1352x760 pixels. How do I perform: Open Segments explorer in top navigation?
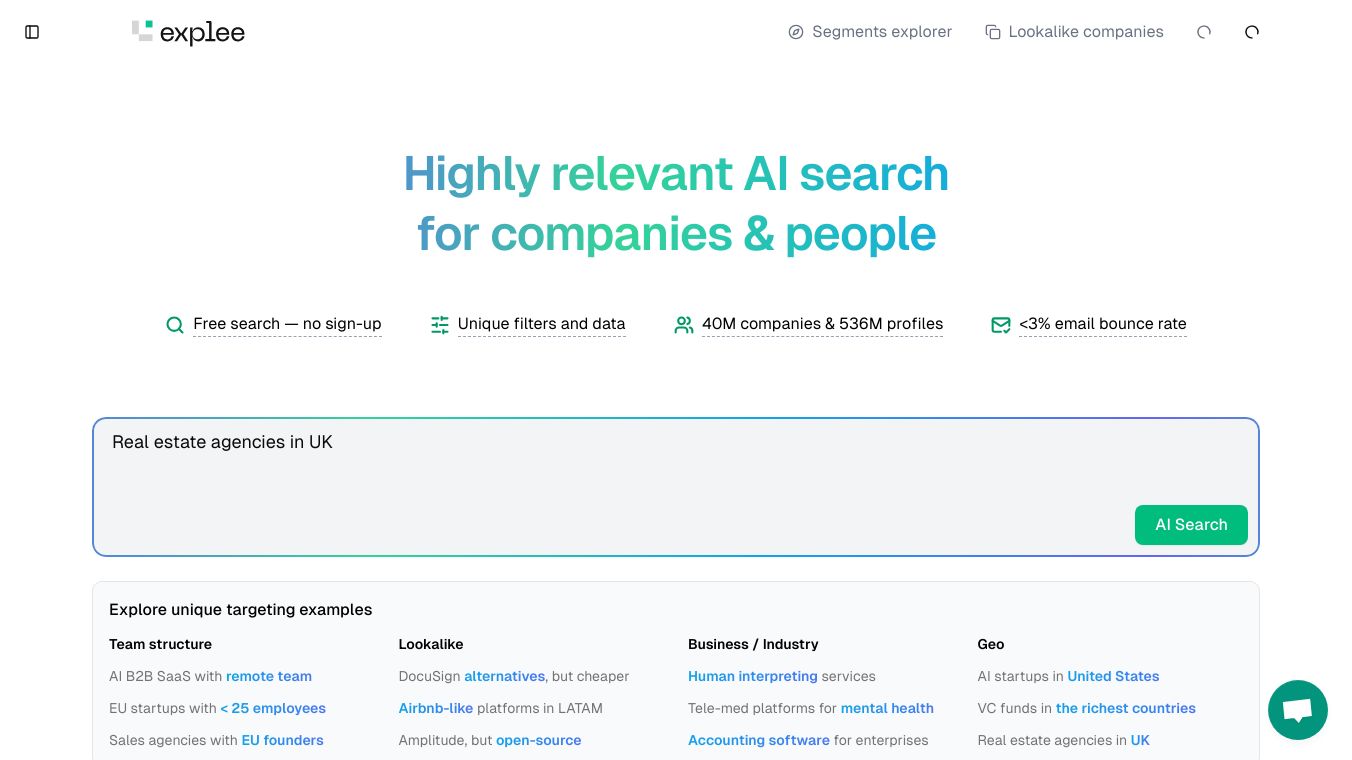881,32
